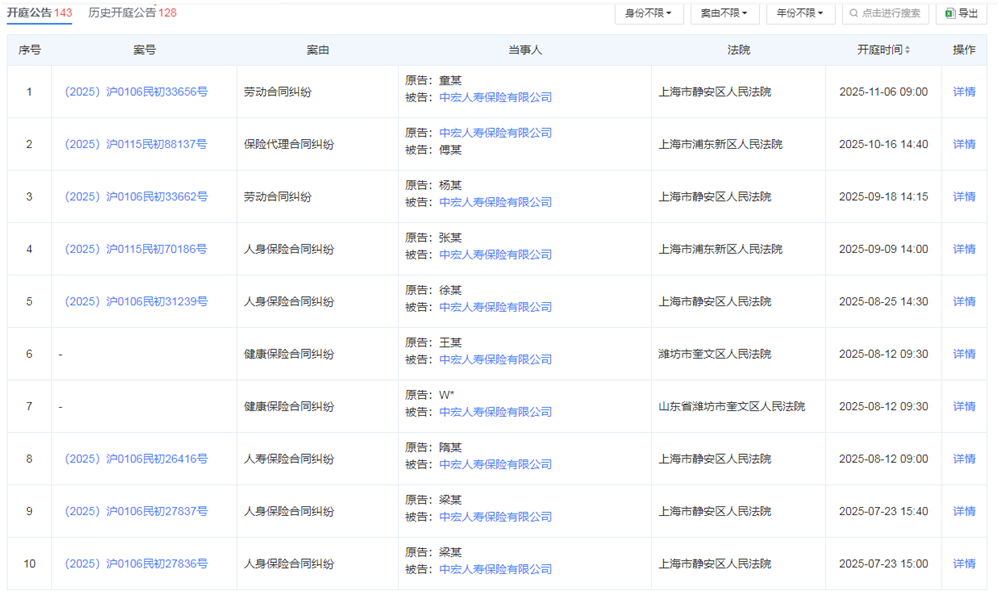Open case (2025)沪0106民初31239号

point(136,301)
